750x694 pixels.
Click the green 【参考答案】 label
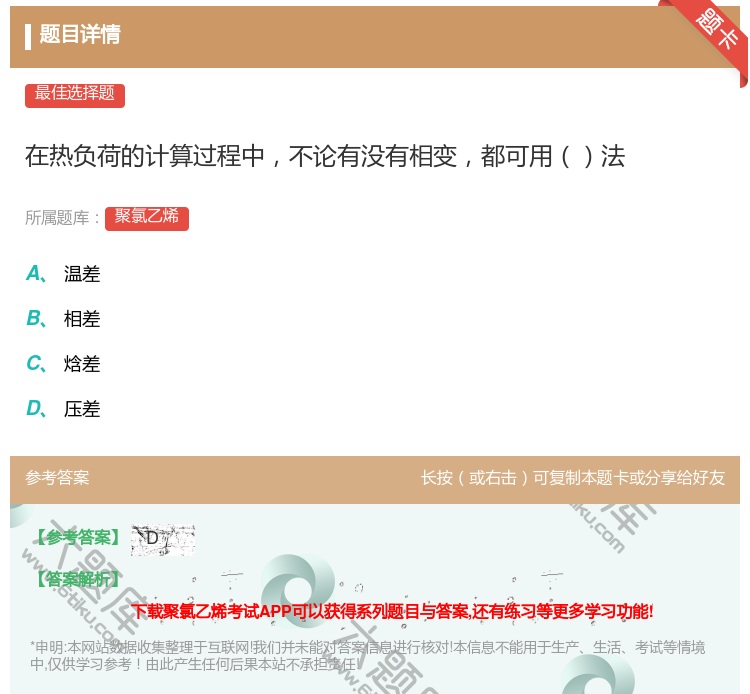coord(78,538)
